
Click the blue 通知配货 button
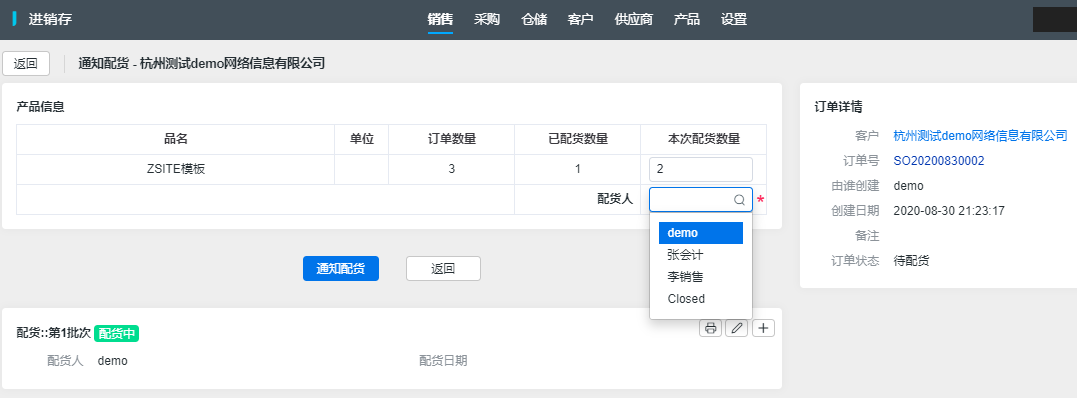coord(341,269)
